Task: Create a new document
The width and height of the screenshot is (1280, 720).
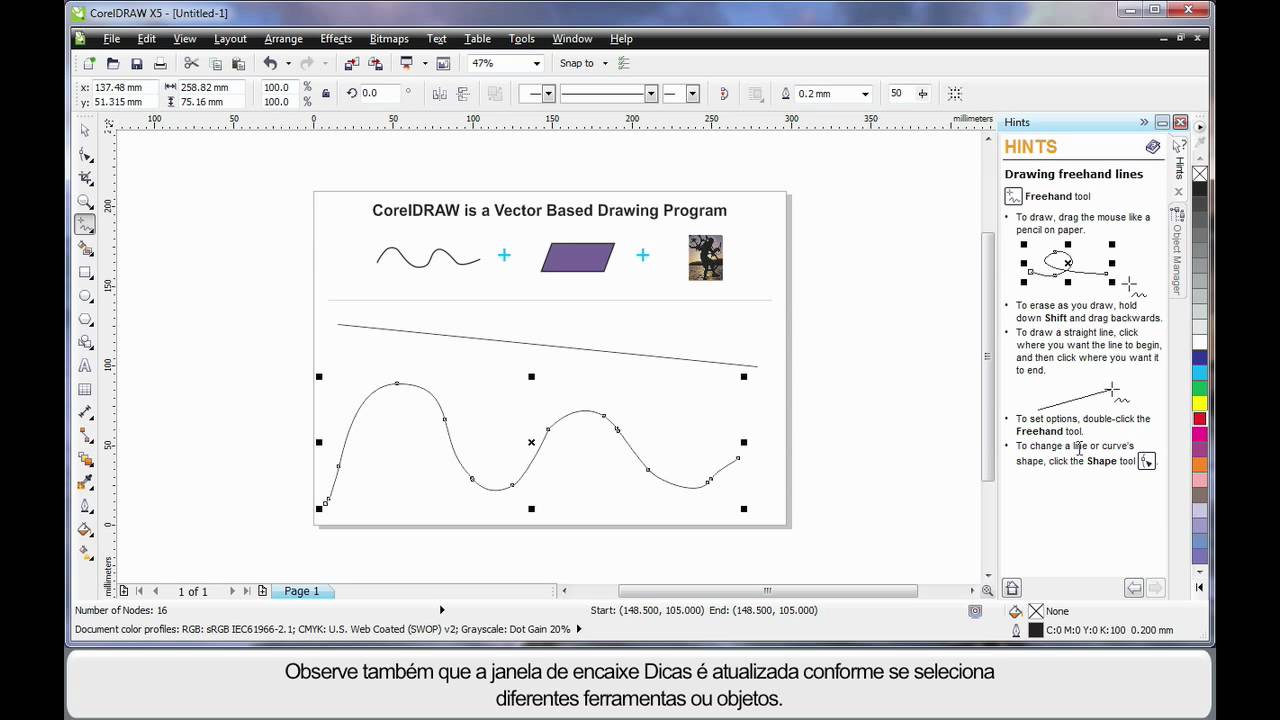Action: point(89,63)
